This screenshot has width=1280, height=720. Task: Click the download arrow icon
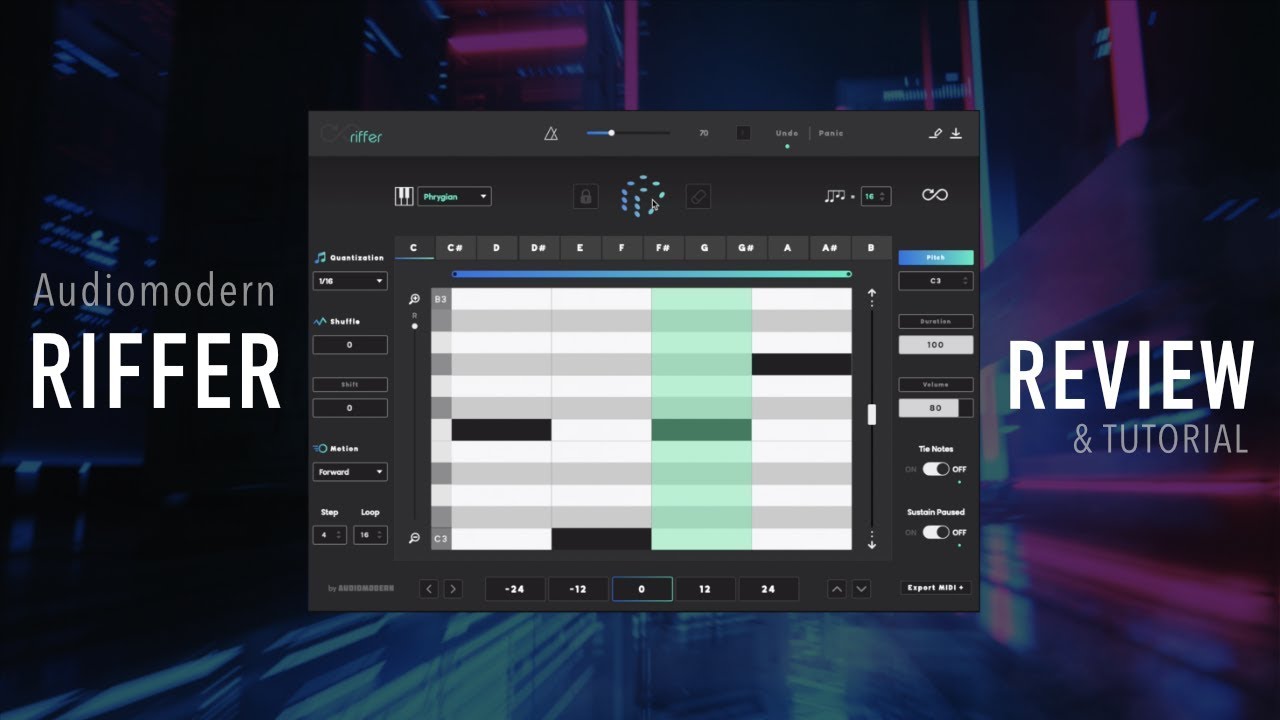(956, 133)
